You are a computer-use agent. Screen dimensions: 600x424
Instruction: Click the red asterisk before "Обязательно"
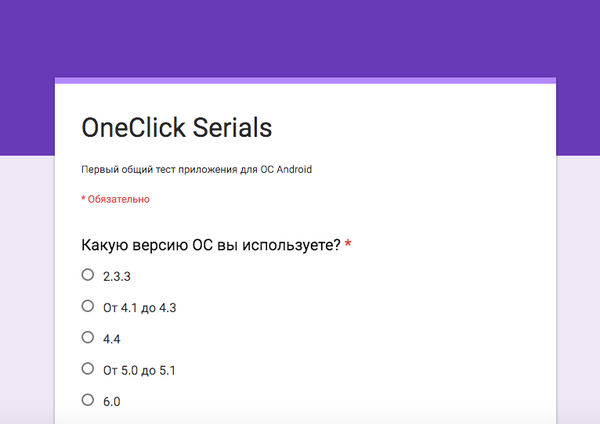(83, 199)
